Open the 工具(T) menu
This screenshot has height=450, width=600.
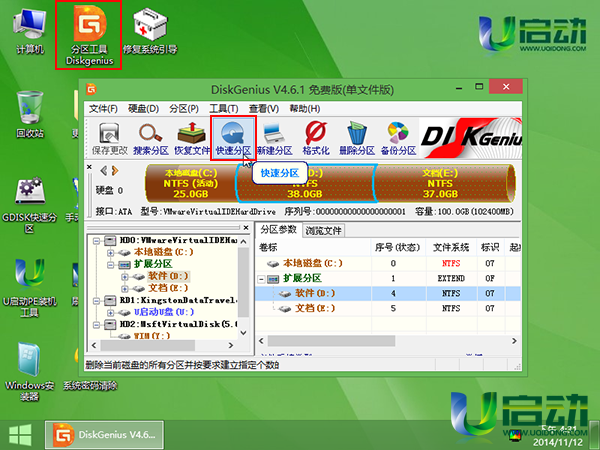tap(224, 109)
